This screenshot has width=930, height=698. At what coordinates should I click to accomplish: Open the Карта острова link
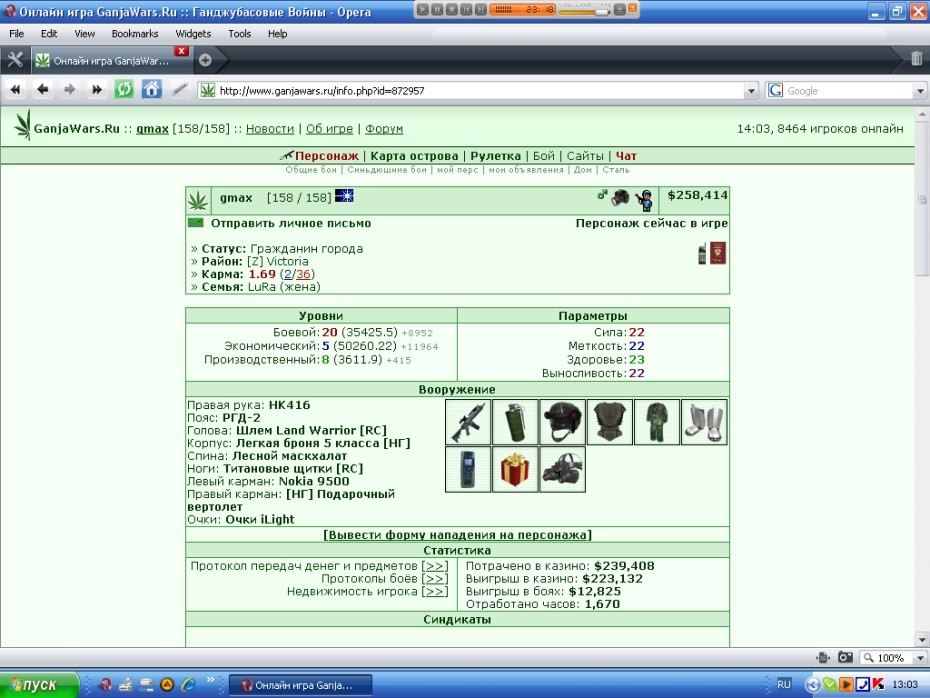point(414,156)
